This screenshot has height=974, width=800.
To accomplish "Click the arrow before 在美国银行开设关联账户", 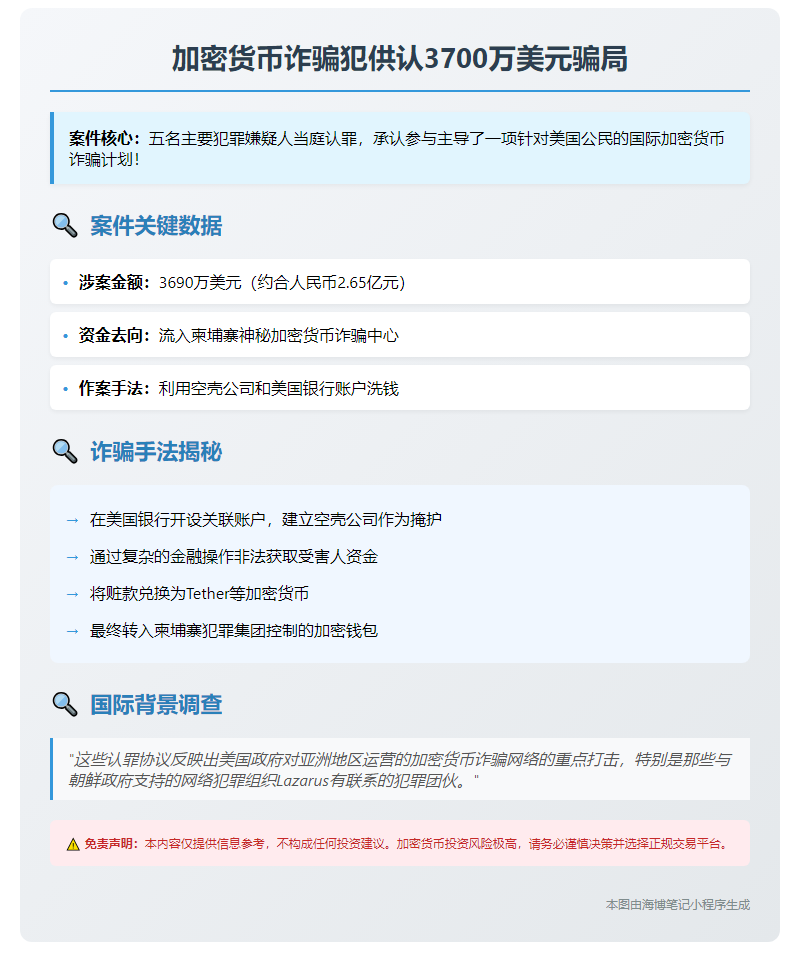I will pos(73,521).
